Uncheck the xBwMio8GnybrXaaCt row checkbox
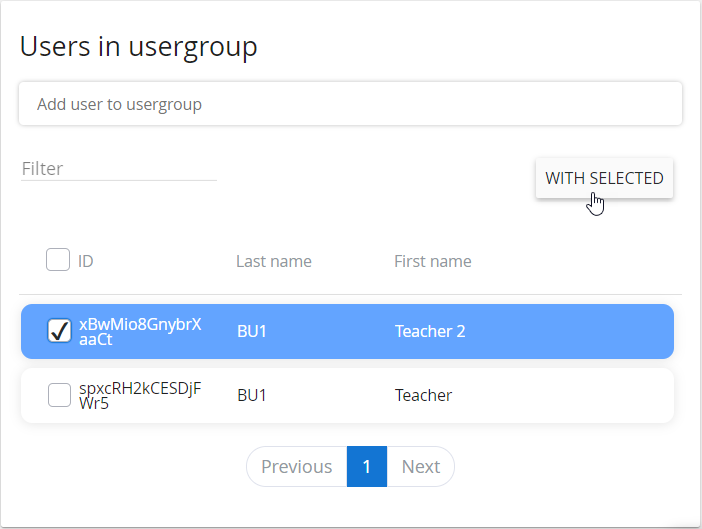Image resolution: width=702 pixels, height=529 pixels. pos(59,331)
